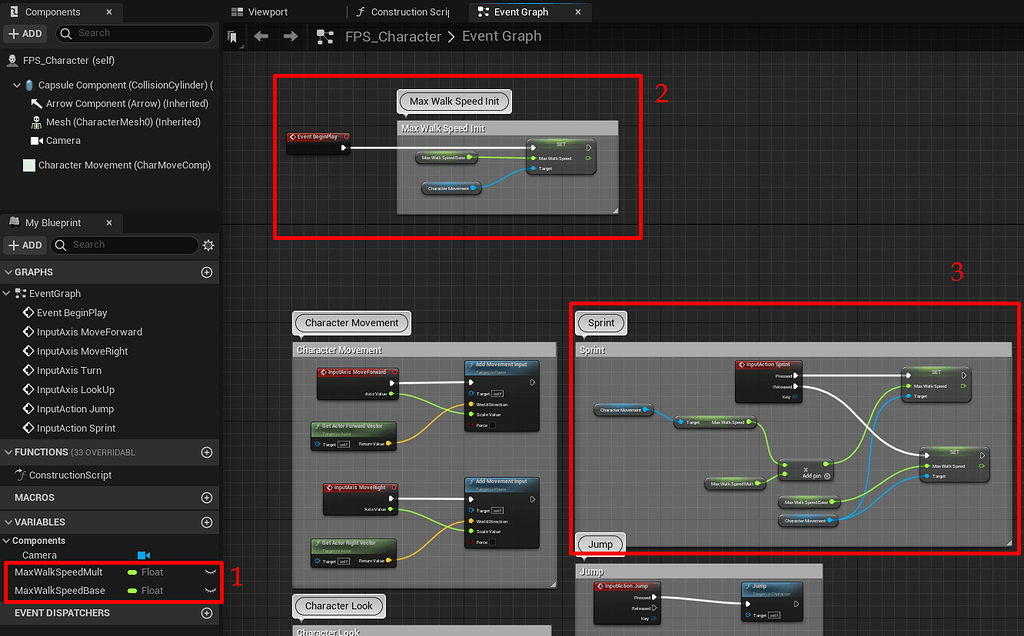Click the ADD button in My Blueprint panel

pyautogui.click(x=25, y=245)
